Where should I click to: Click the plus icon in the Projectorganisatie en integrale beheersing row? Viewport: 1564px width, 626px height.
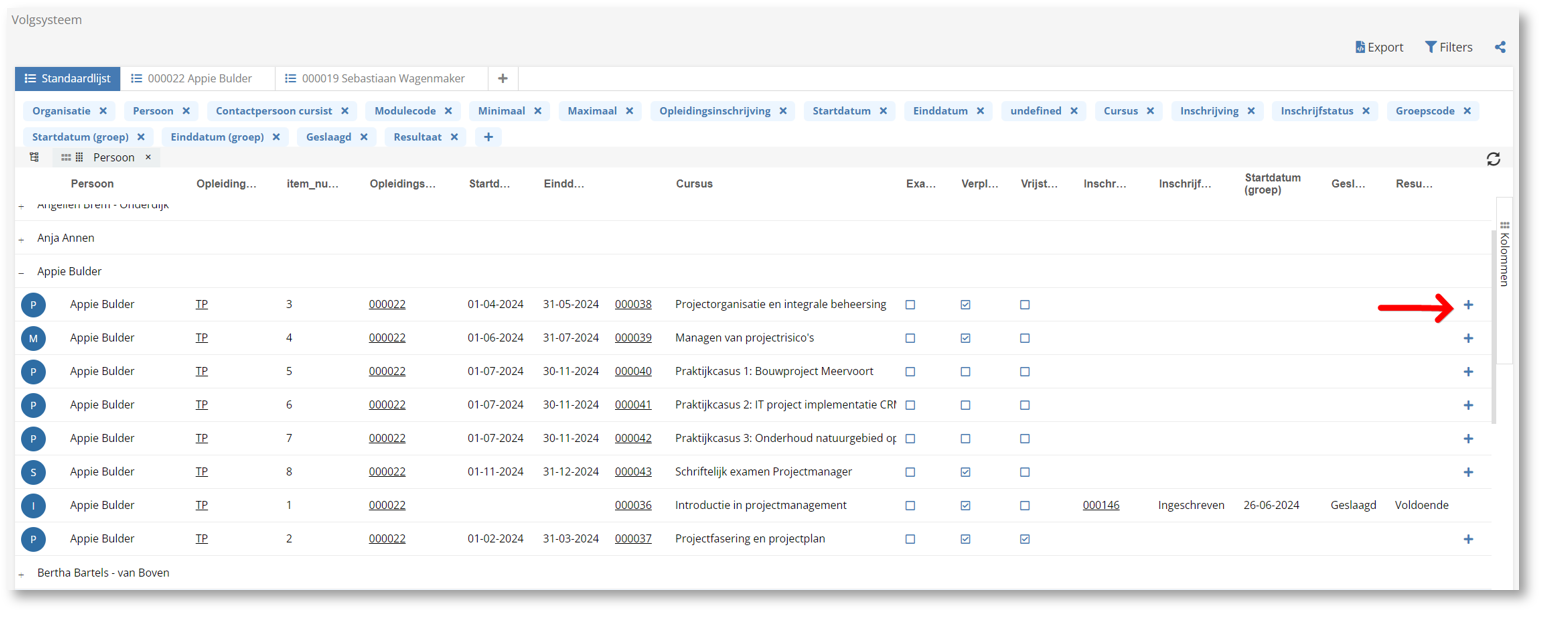coord(1468,304)
